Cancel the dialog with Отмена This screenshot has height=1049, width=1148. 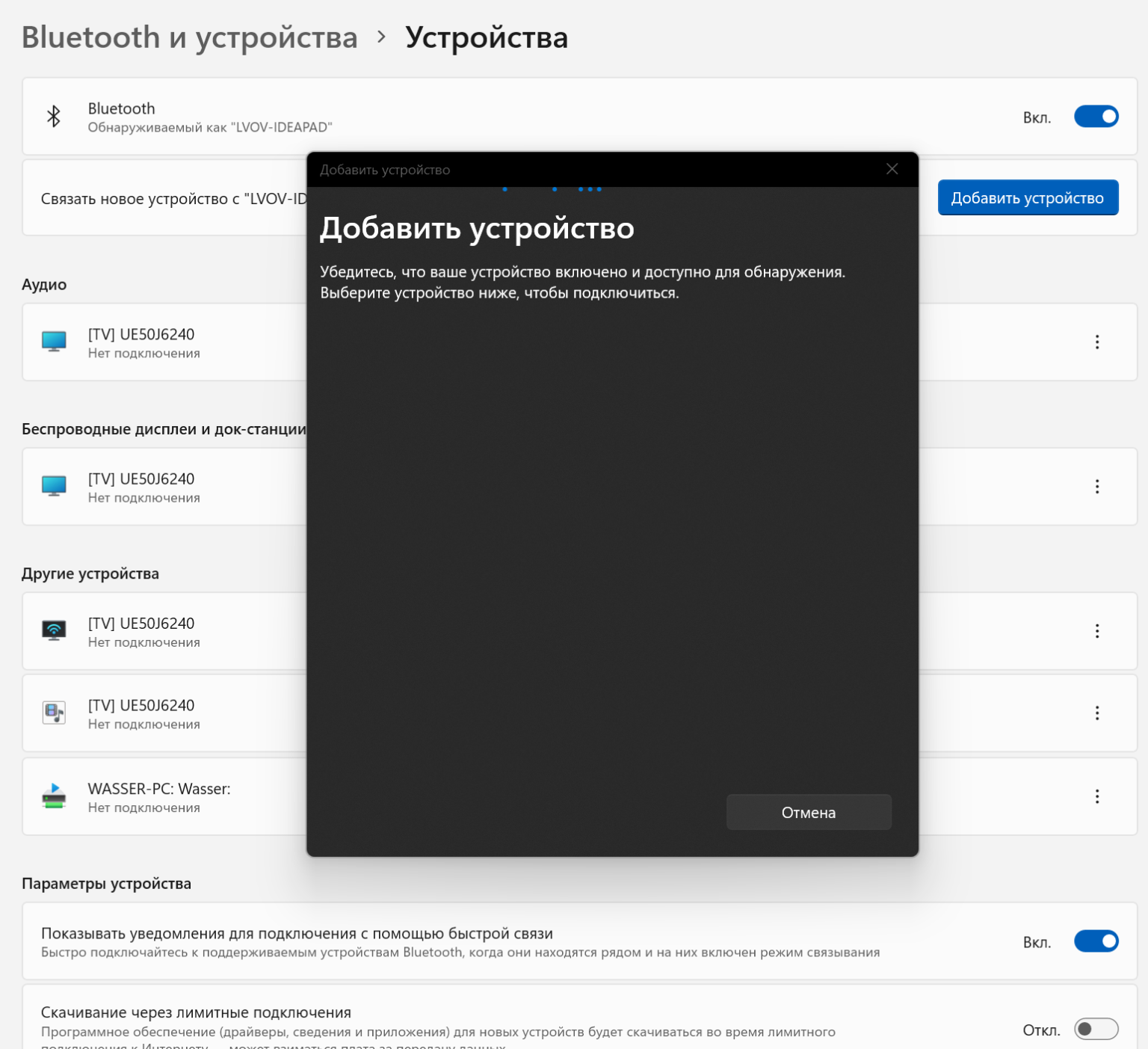(x=809, y=813)
